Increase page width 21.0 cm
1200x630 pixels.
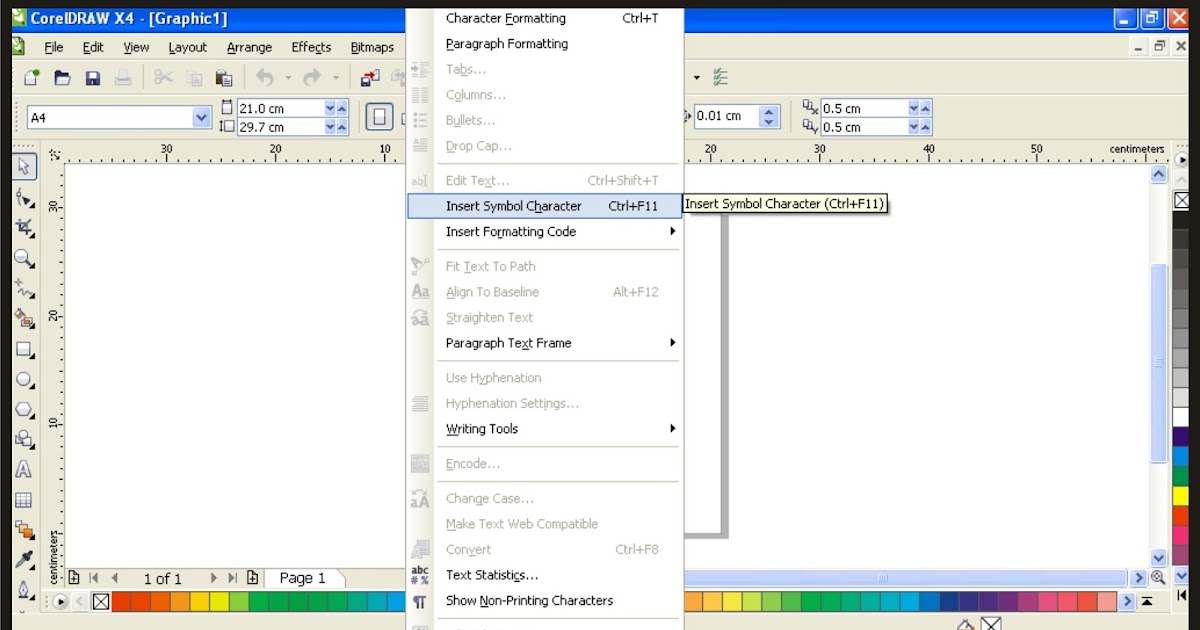tap(342, 108)
